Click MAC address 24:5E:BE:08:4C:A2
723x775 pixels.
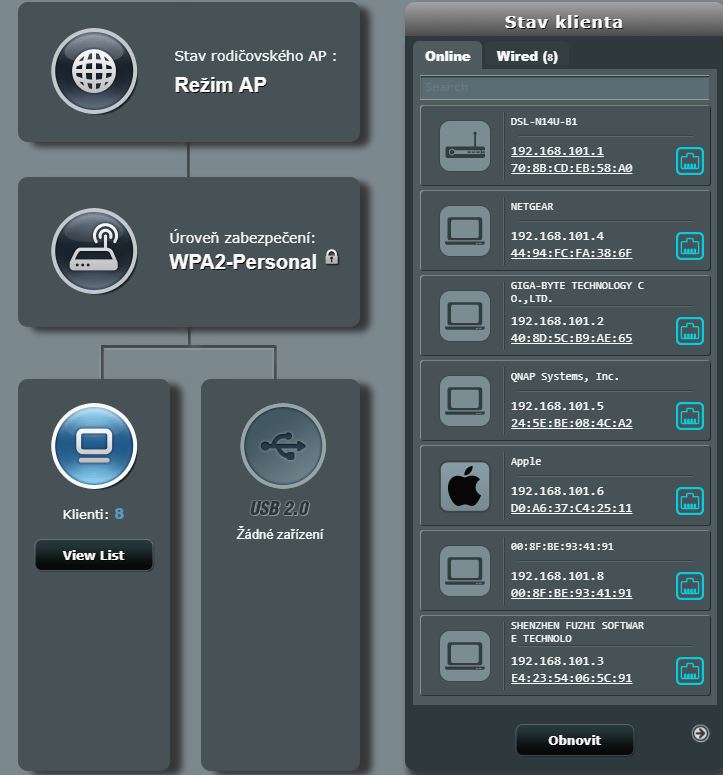pyautogui.click(x=571, y=423)
